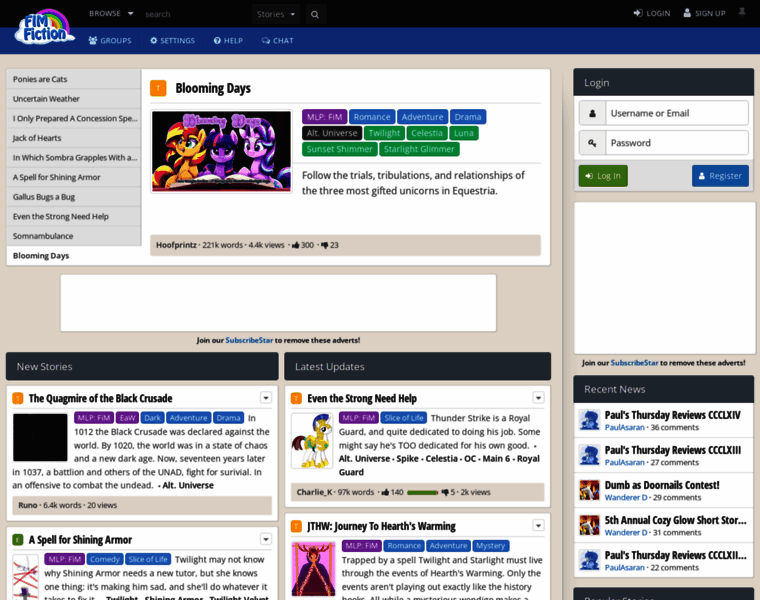The image size is (760, 600).
Task: Click the Blooming Days cover image
Action: pos(222,151)
